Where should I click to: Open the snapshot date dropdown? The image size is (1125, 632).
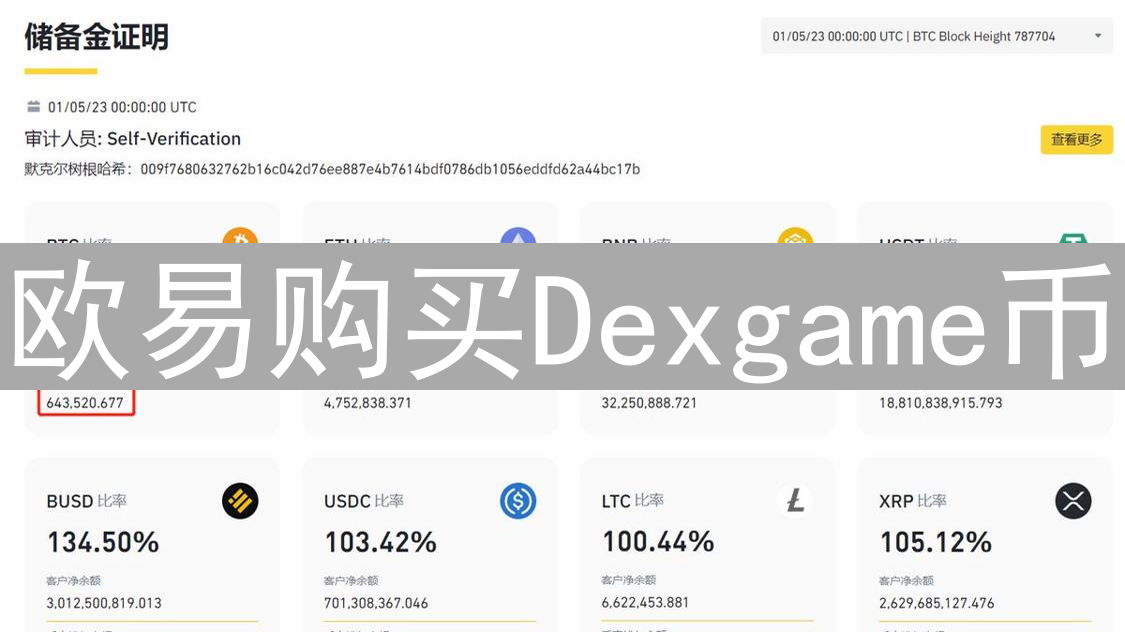tap(936, 36)
